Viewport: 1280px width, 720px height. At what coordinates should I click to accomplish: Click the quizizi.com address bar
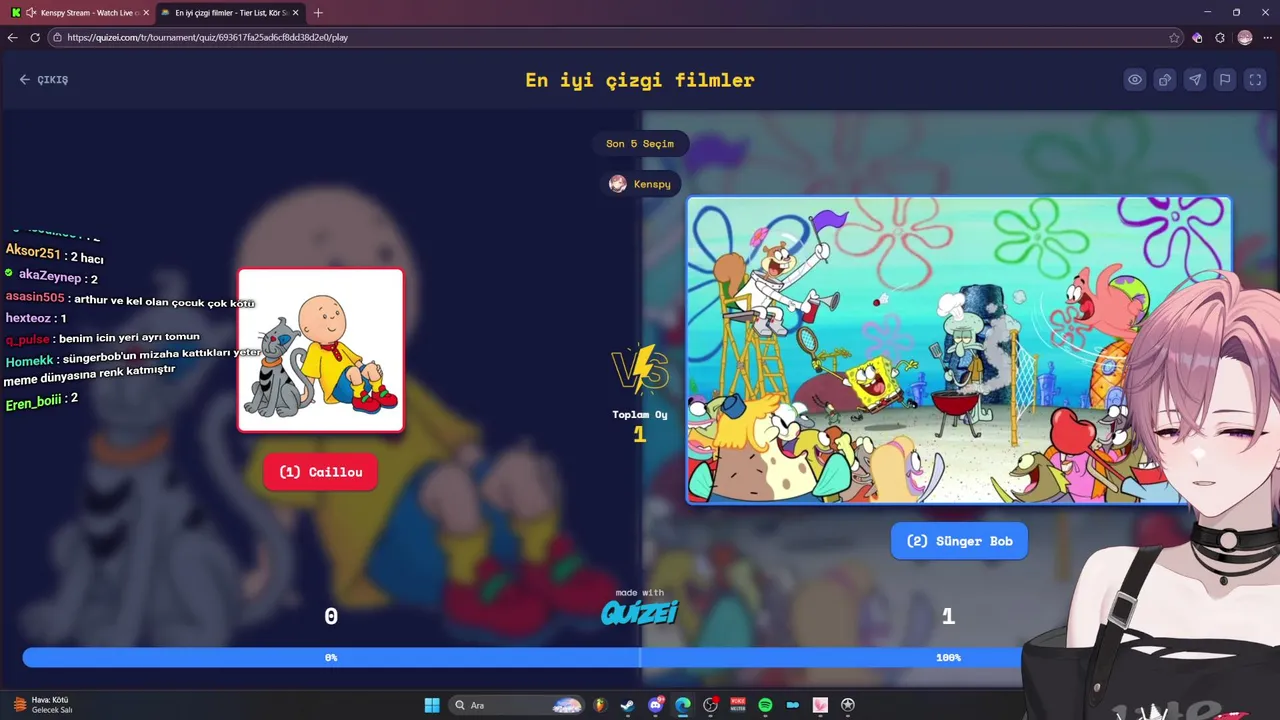pyautogui.click(x=615, y=37)
